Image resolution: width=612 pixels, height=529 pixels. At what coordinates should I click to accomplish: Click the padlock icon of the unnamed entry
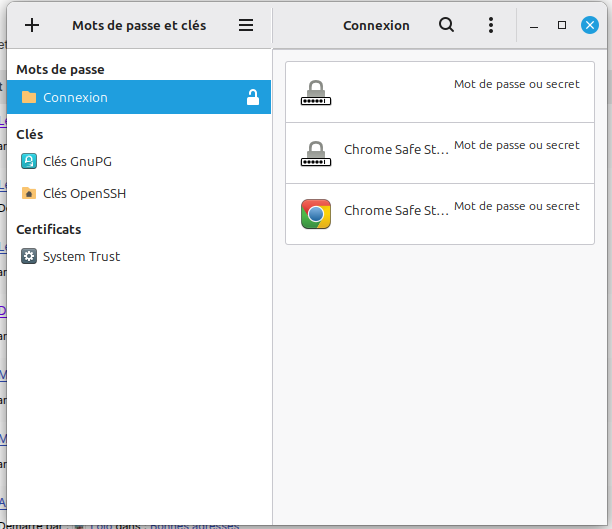click(316, 92)
